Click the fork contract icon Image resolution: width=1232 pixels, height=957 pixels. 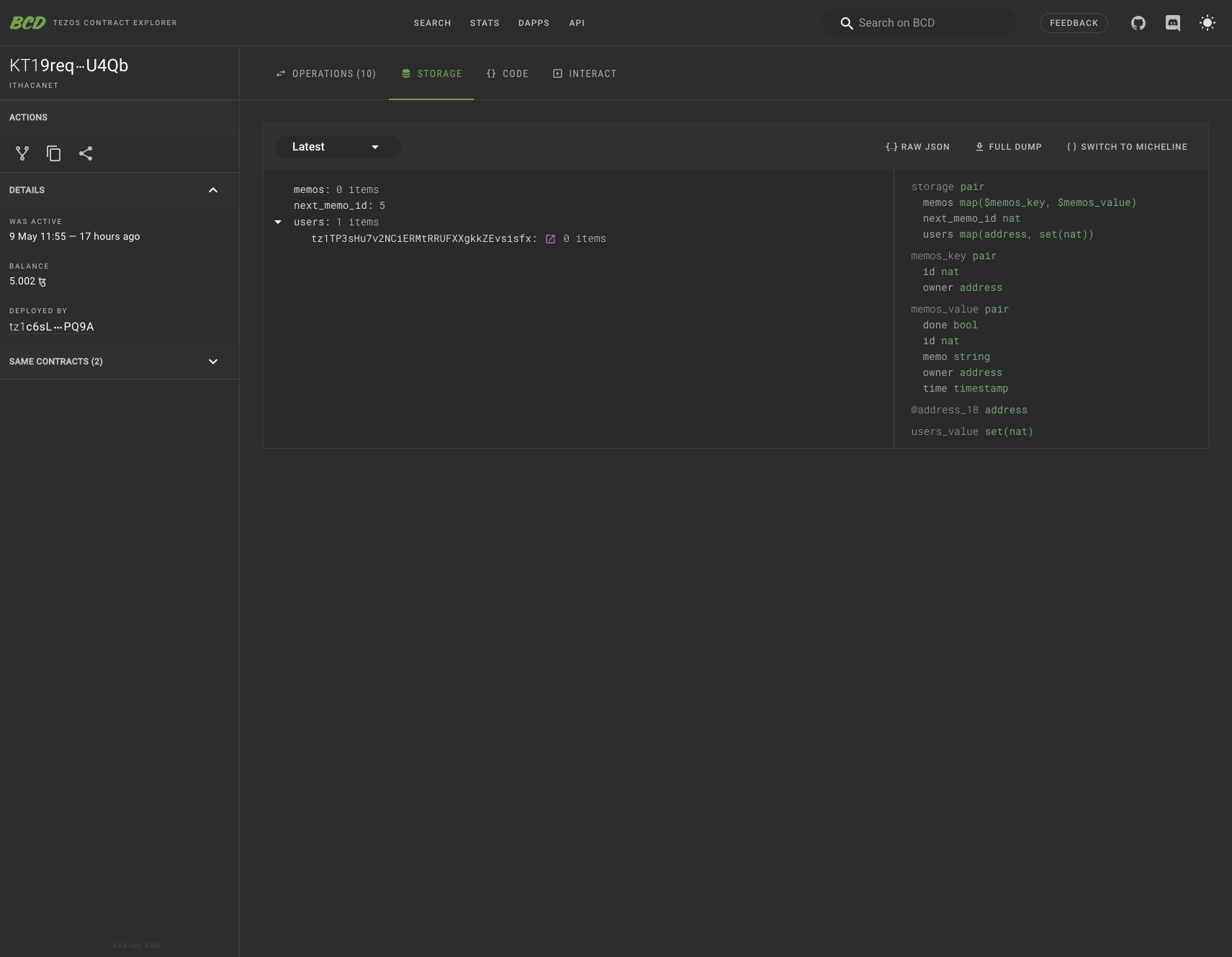pos(22,153)
